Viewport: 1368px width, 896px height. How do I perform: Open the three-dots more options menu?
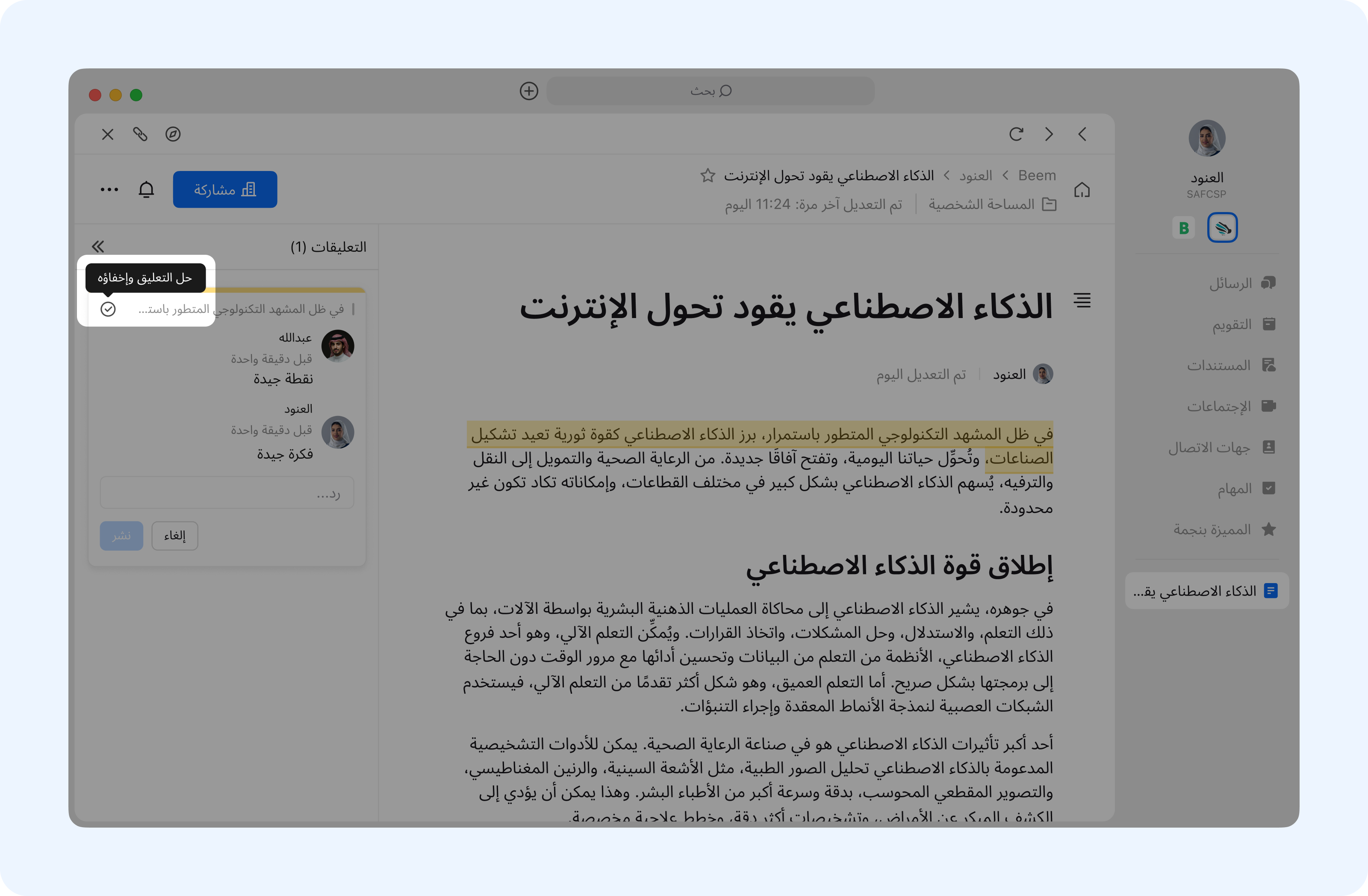coord(109,190)
